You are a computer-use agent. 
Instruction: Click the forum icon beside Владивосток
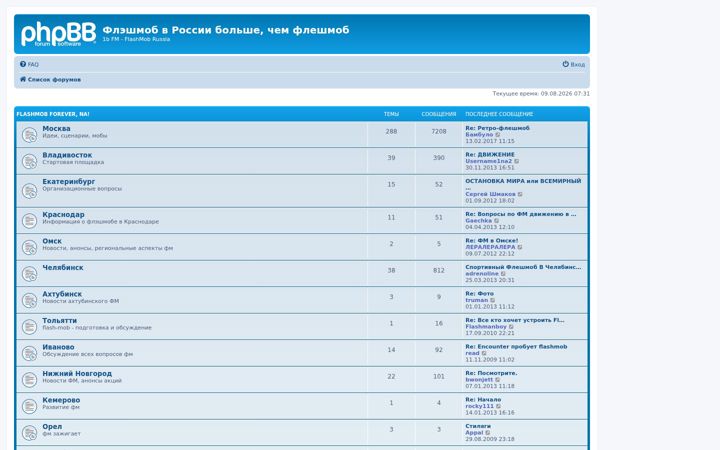[x=29, y=161]
